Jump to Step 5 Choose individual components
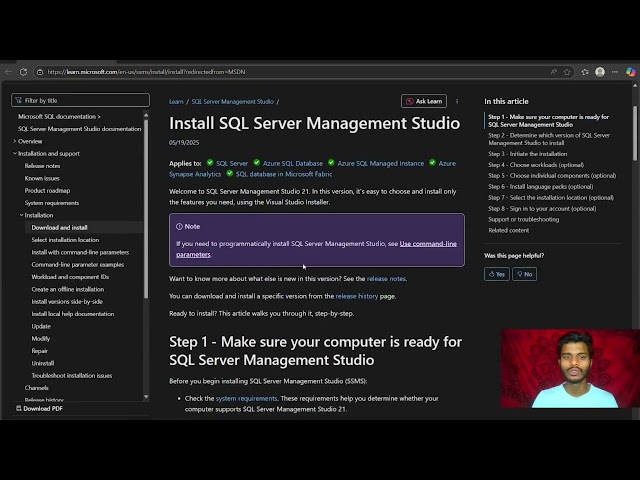 point(552,176)
